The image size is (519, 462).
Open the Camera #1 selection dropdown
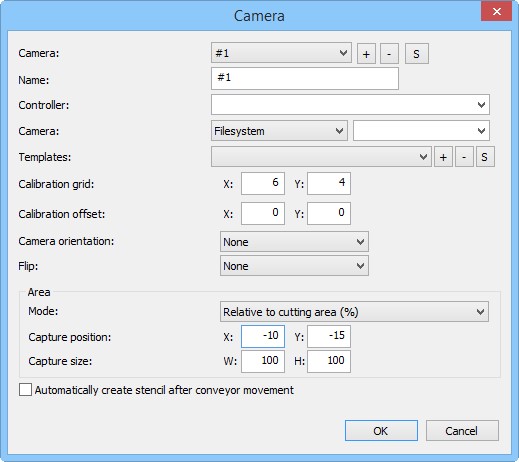click(281, 53)
